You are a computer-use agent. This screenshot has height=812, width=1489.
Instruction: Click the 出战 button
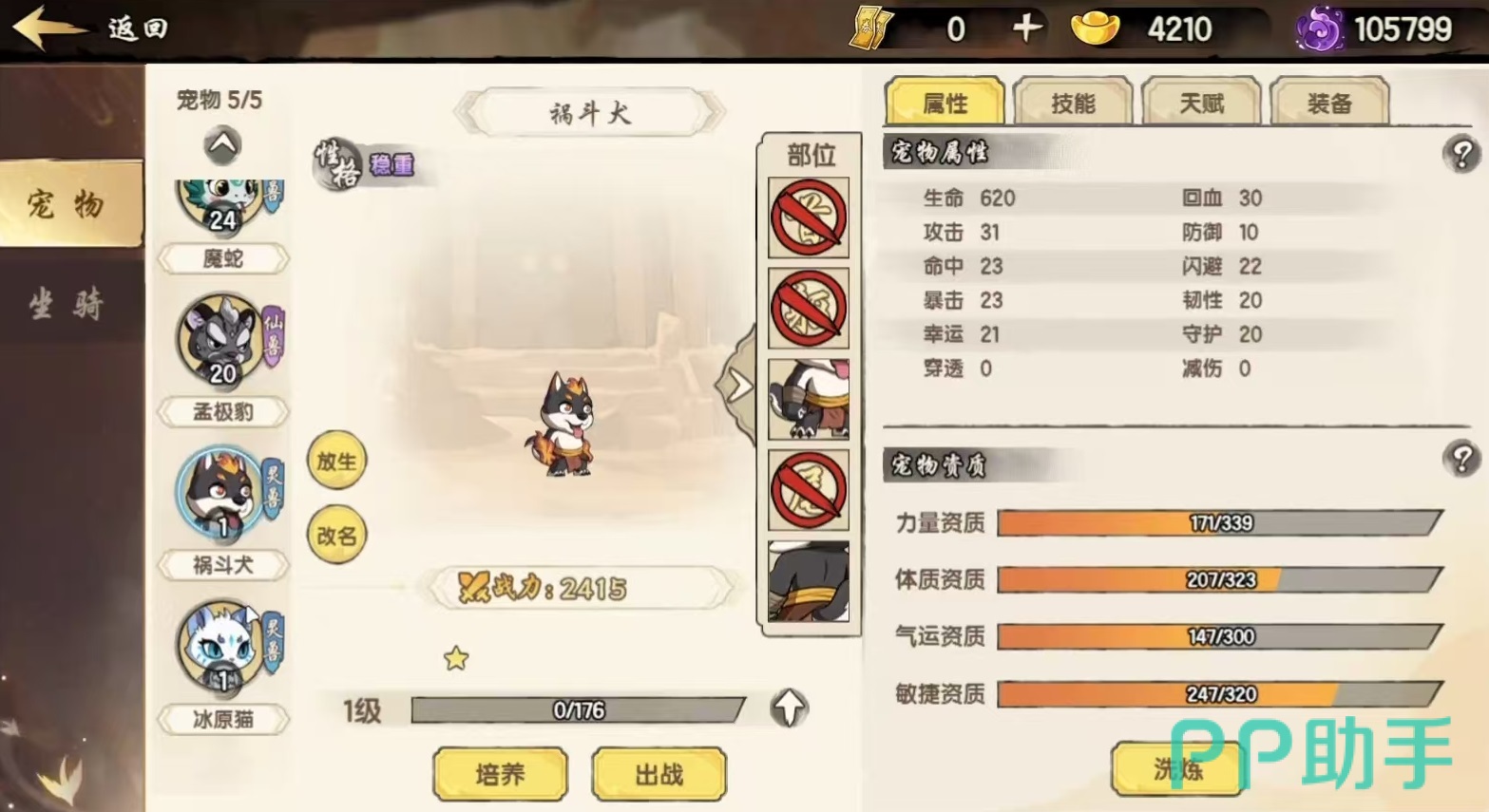659,774
